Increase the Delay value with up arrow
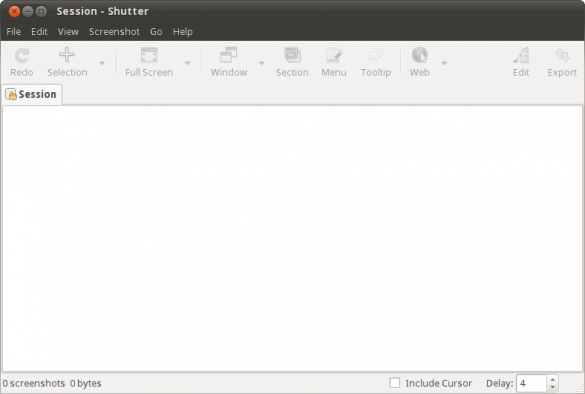Viewport: 585px width, 394px height. coord(553,379)
